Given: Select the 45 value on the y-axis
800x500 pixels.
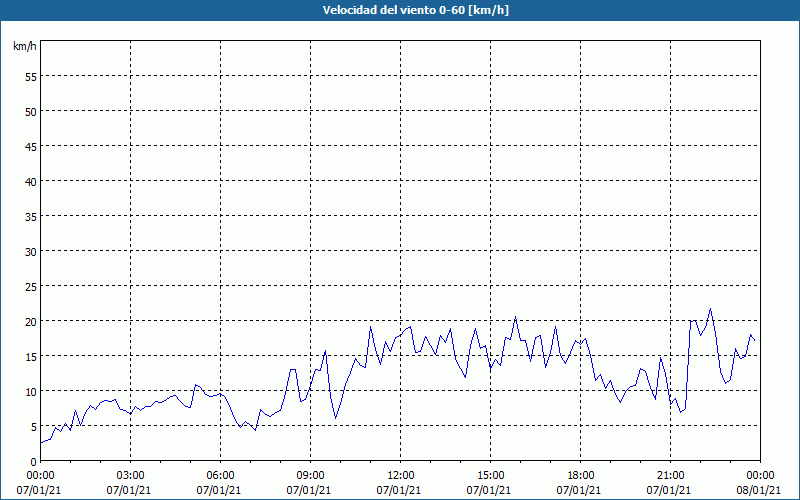Looking at the screenshot, I should [31, 146].
